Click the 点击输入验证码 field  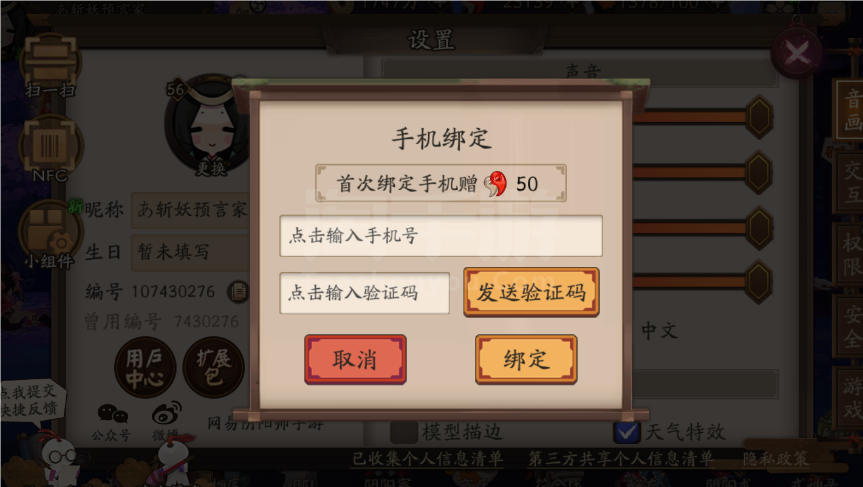pyautogui.click(x=364, y=293)
